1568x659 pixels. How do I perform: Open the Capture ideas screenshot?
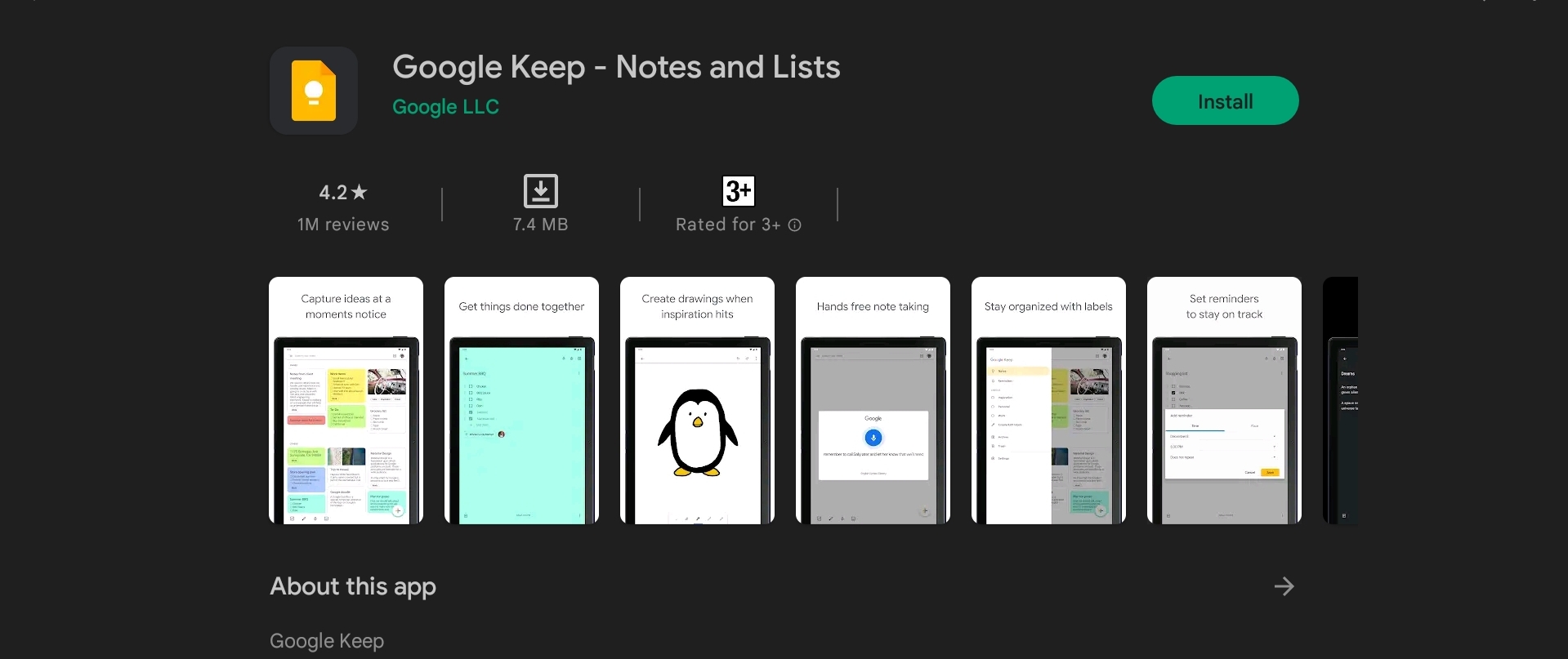tap(346, 400)
